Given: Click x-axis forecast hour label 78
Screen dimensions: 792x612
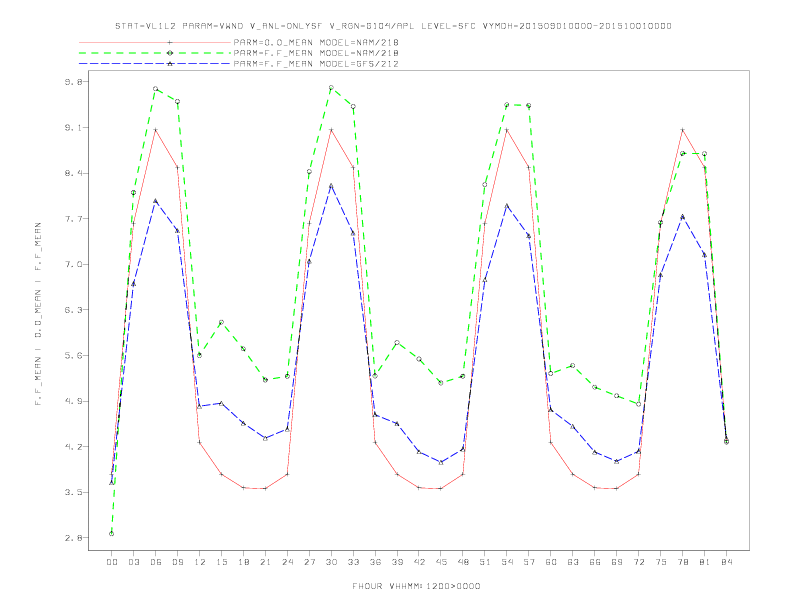Looking at the screenshot, I should [683, 562].
